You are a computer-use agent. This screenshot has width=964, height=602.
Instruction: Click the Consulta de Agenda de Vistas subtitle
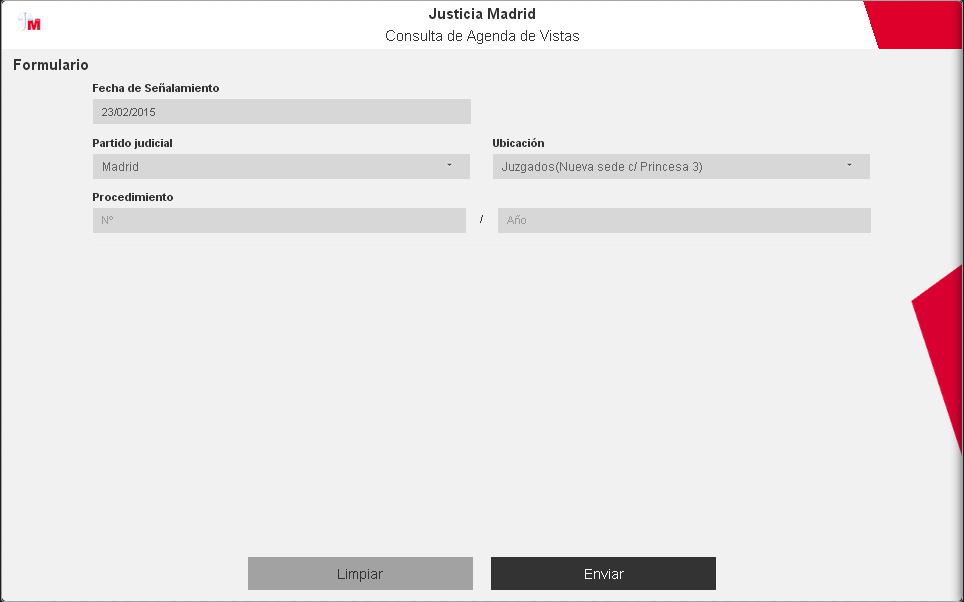tap(482, 36)
